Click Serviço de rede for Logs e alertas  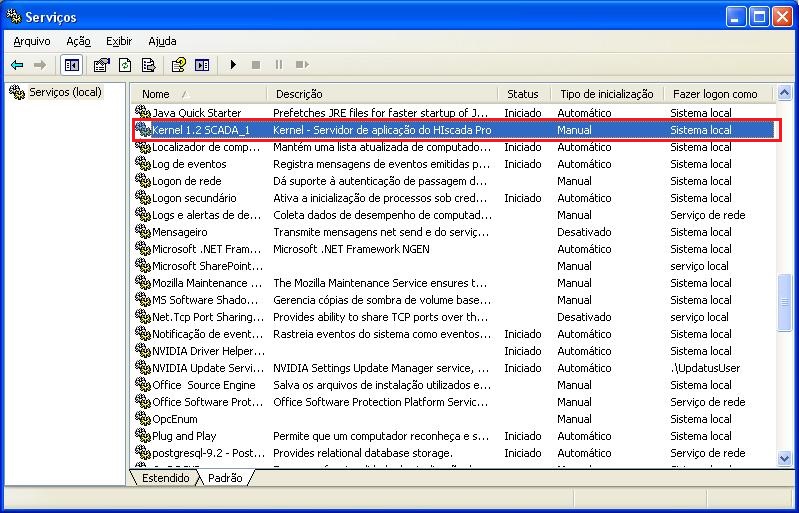tap(708, 215)
